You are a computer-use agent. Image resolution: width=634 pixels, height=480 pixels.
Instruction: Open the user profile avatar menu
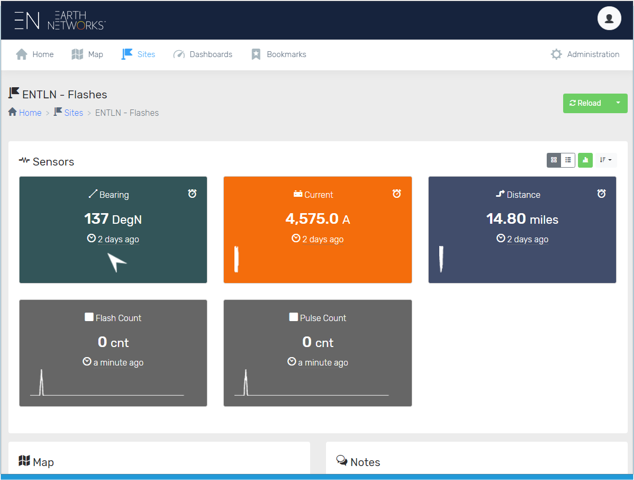(x=608, y=19)
